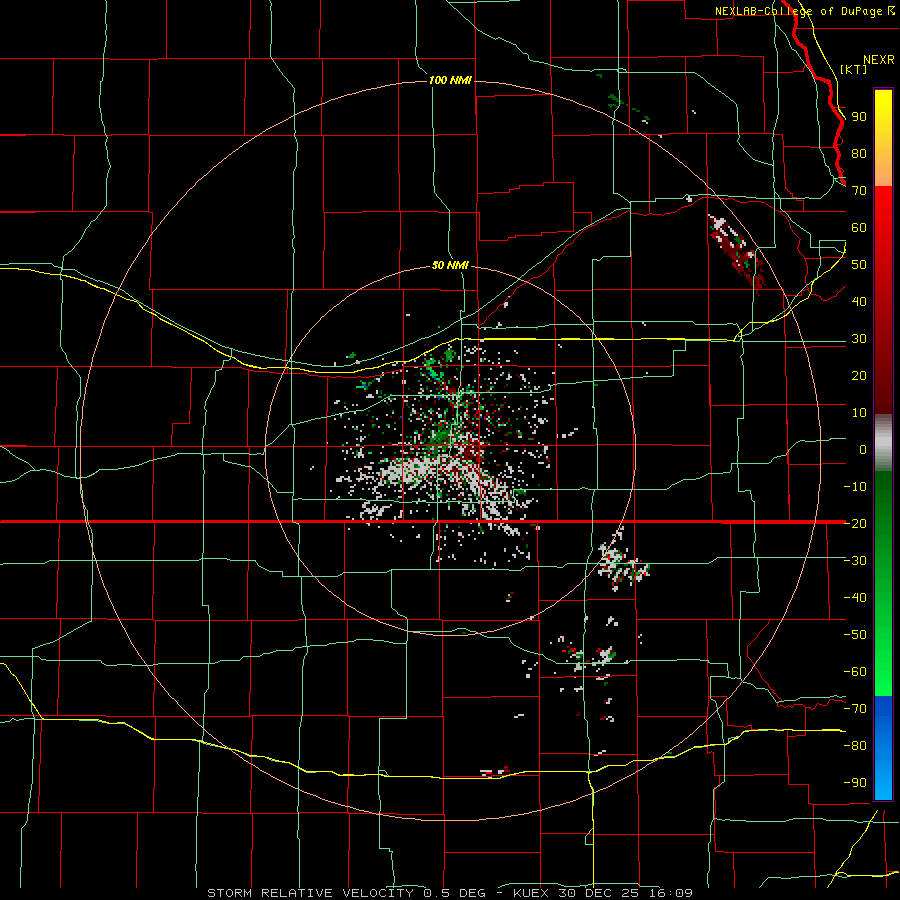Click the -90 value on velocity scale
This screenshot has width=900, height=900.
[x=855, y=782]
